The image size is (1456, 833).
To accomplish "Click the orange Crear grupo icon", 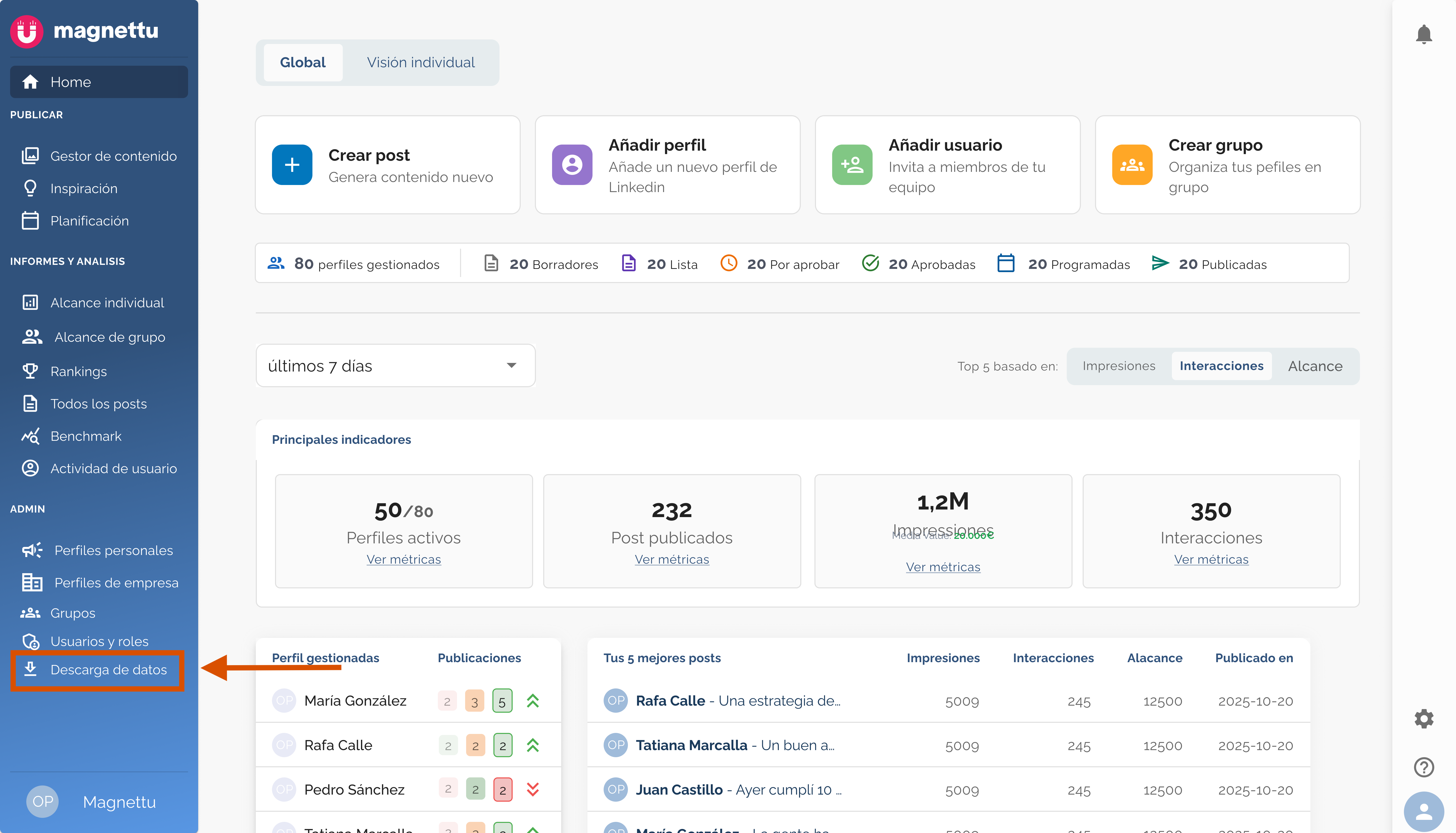I will click(x=1132, y=165).
